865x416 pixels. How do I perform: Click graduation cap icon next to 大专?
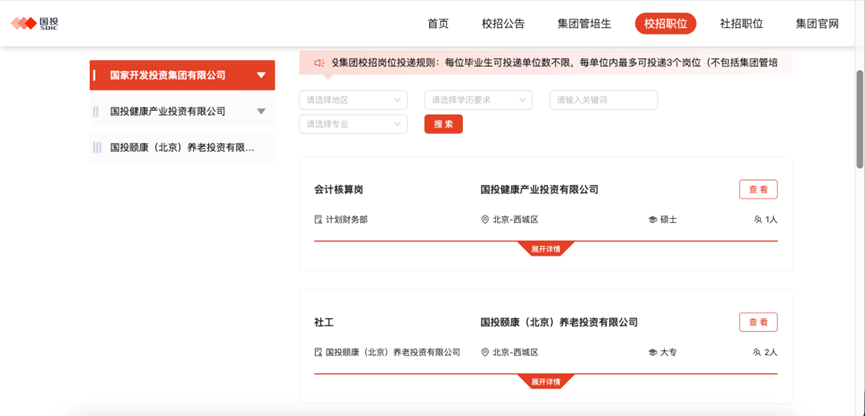pos(653,352)
